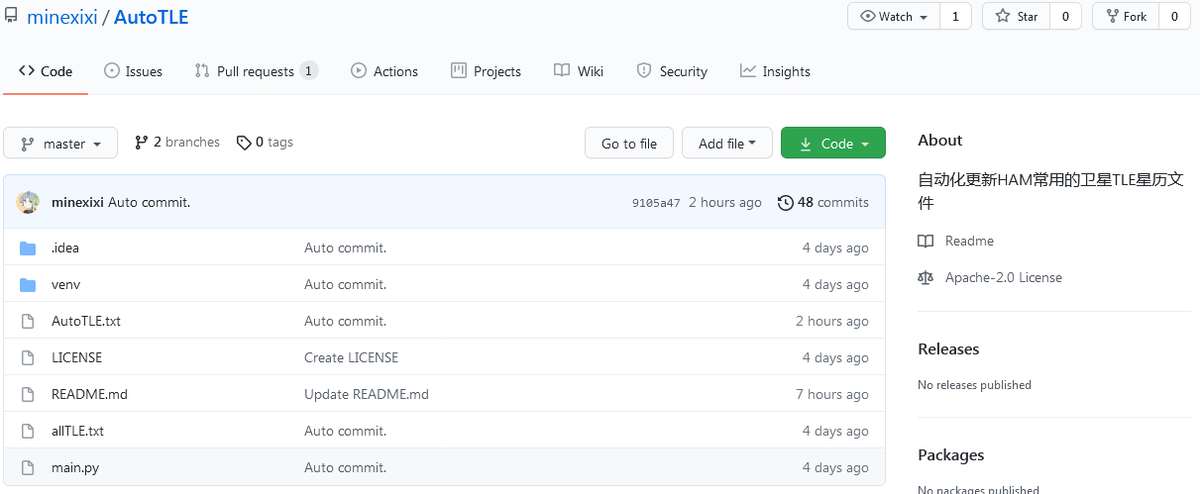This screenshot has height=494, width=1200.
Task: Open the Releases heading link
Action: point(948,349)
